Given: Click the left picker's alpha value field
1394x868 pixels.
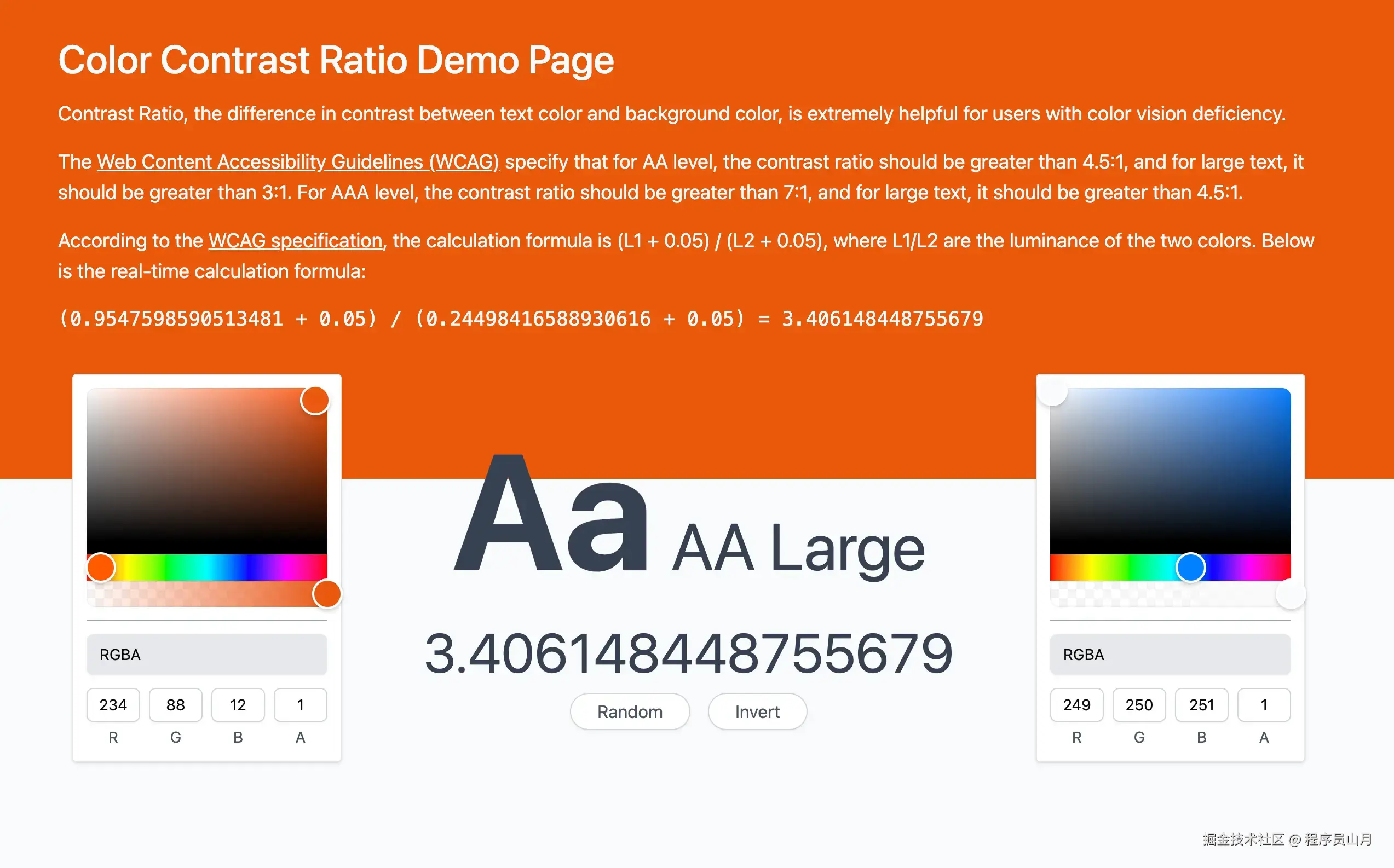Looking at the screenshot, I should pyautogui.click(x=300, y=704).
